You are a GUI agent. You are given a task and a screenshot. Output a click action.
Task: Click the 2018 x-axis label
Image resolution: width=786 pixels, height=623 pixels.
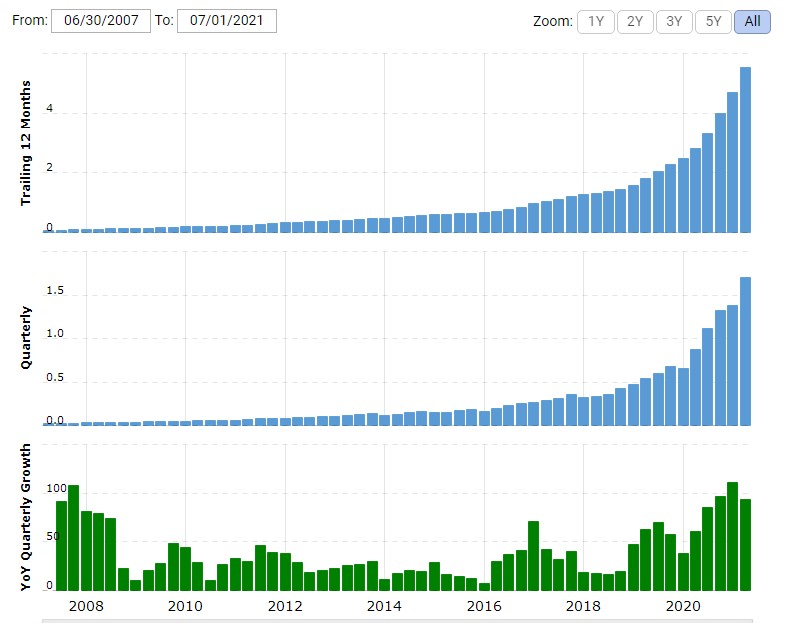(x=583, y=606)
